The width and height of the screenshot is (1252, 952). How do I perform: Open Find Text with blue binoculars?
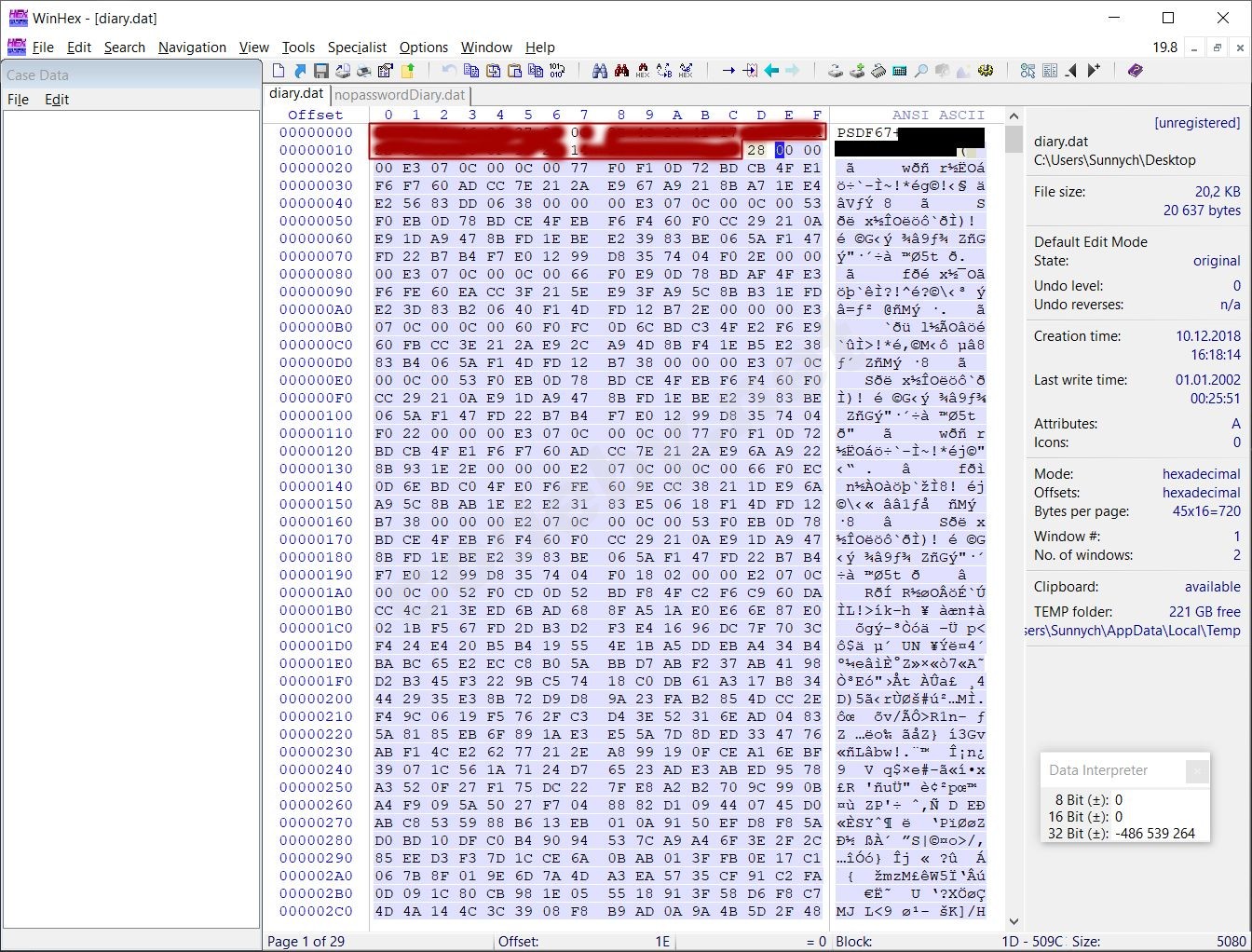pyautogui.click(x=599, y=71)
